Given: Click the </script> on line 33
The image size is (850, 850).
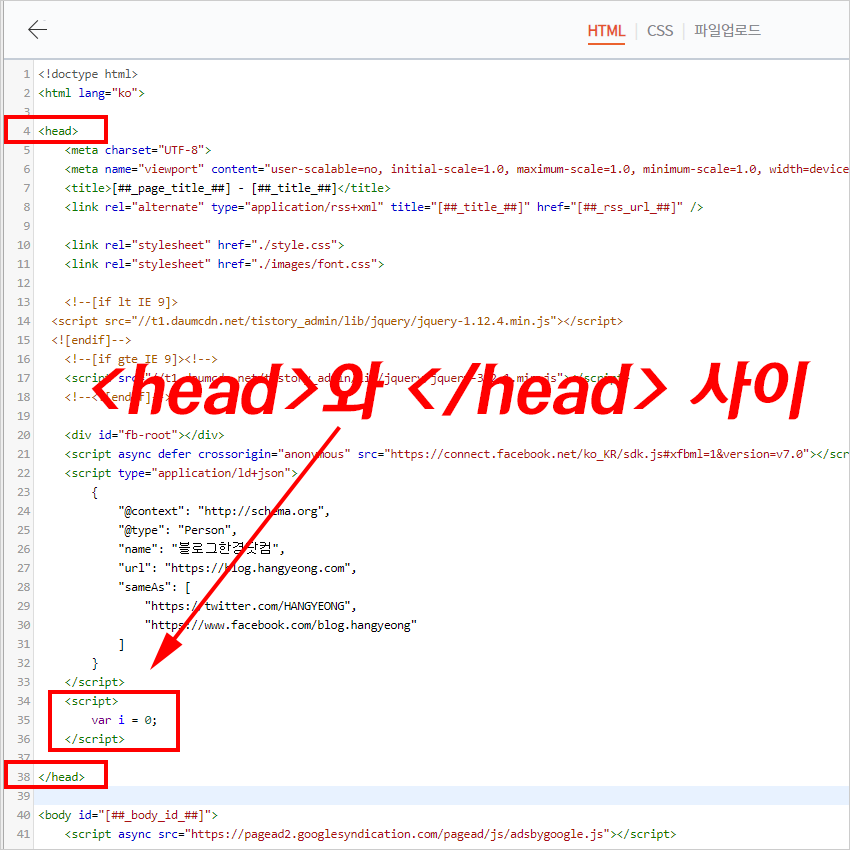Looking at the screenshot, I should point(94,681).
